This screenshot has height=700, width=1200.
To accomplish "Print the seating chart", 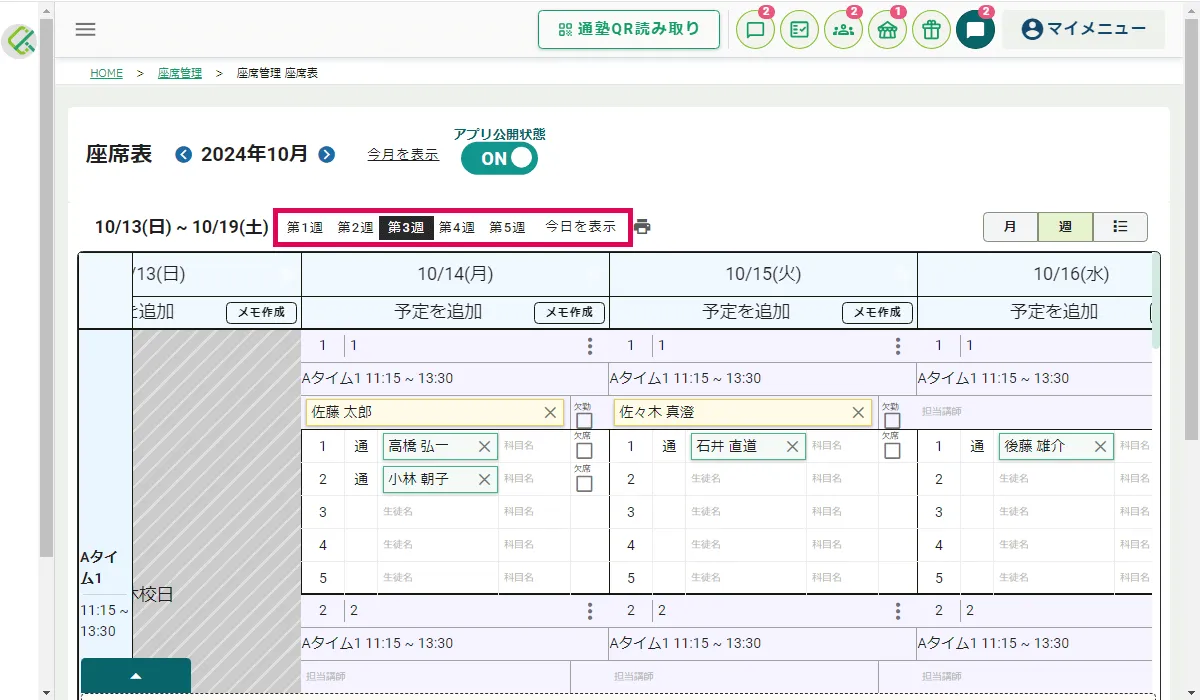I will pos(642,227).
